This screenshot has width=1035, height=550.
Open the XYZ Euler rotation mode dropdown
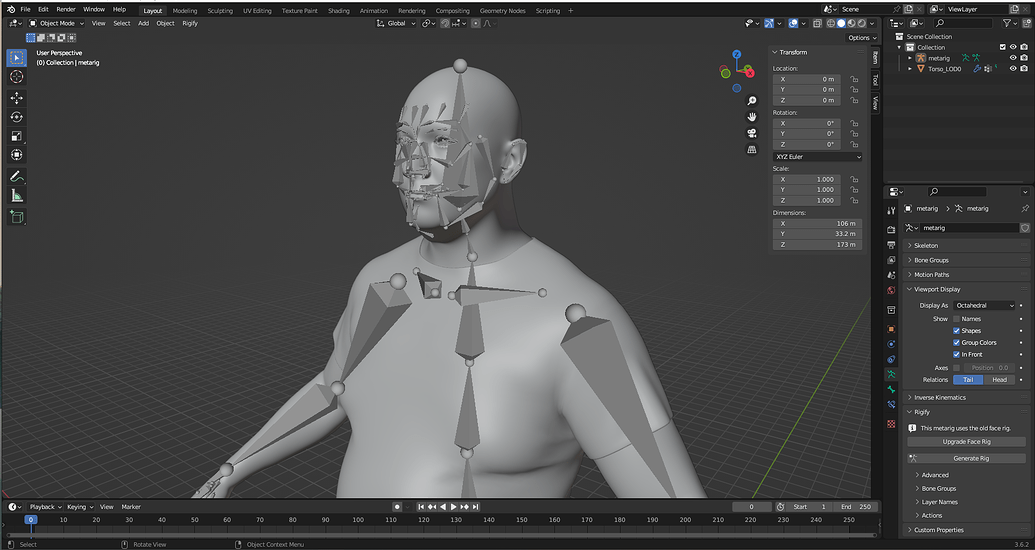click(817, 157)
